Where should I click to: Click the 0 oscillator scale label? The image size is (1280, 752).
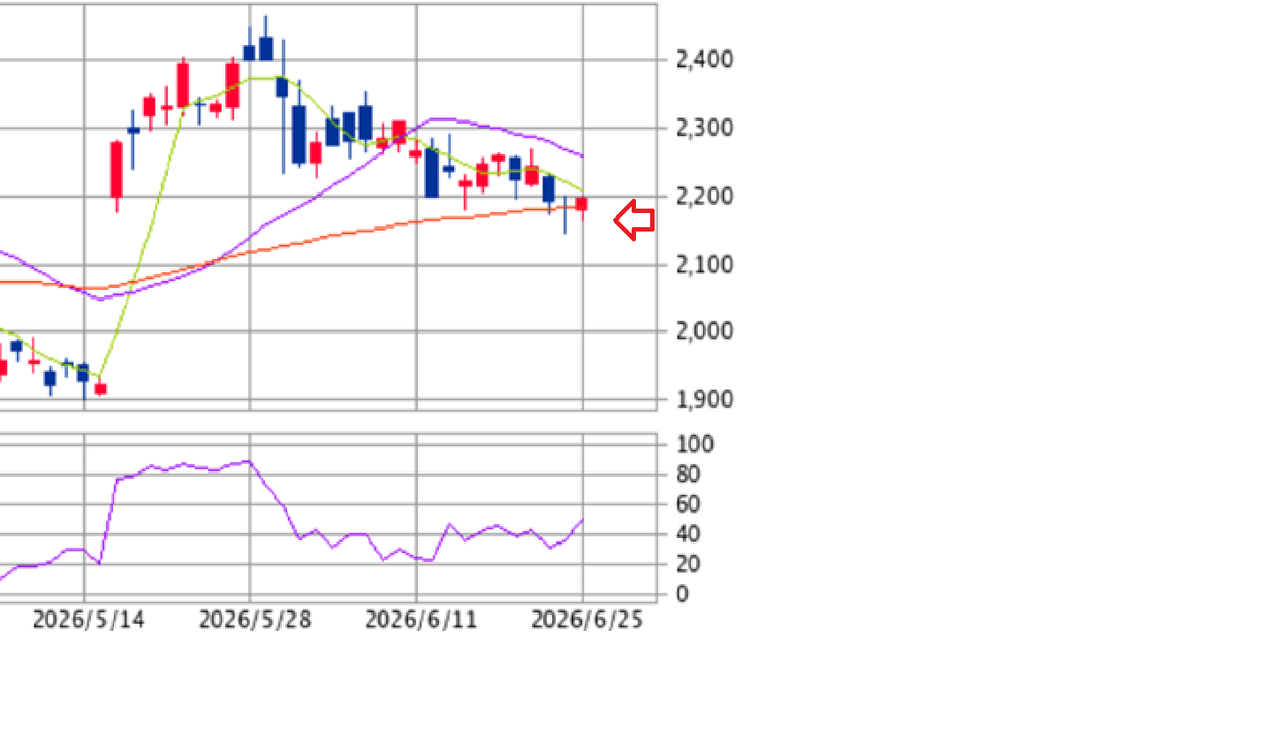pos(682,594)
